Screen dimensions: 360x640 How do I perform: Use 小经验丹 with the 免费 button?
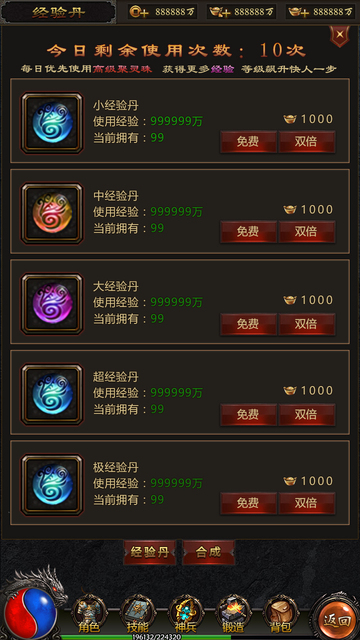(x=248, y=142)
